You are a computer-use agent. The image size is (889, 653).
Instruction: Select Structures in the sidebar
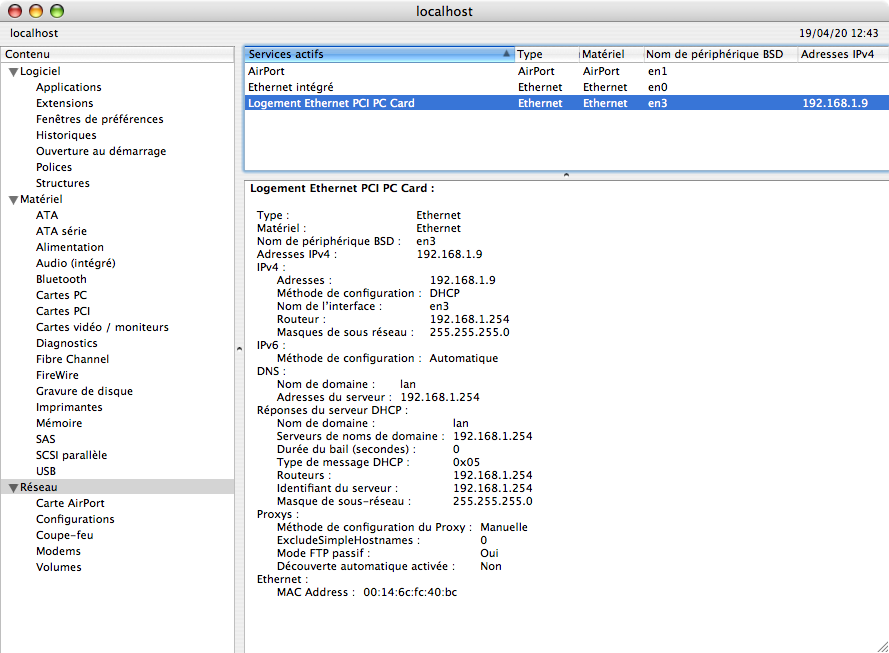pyautogui.click(x=63, y=183)
